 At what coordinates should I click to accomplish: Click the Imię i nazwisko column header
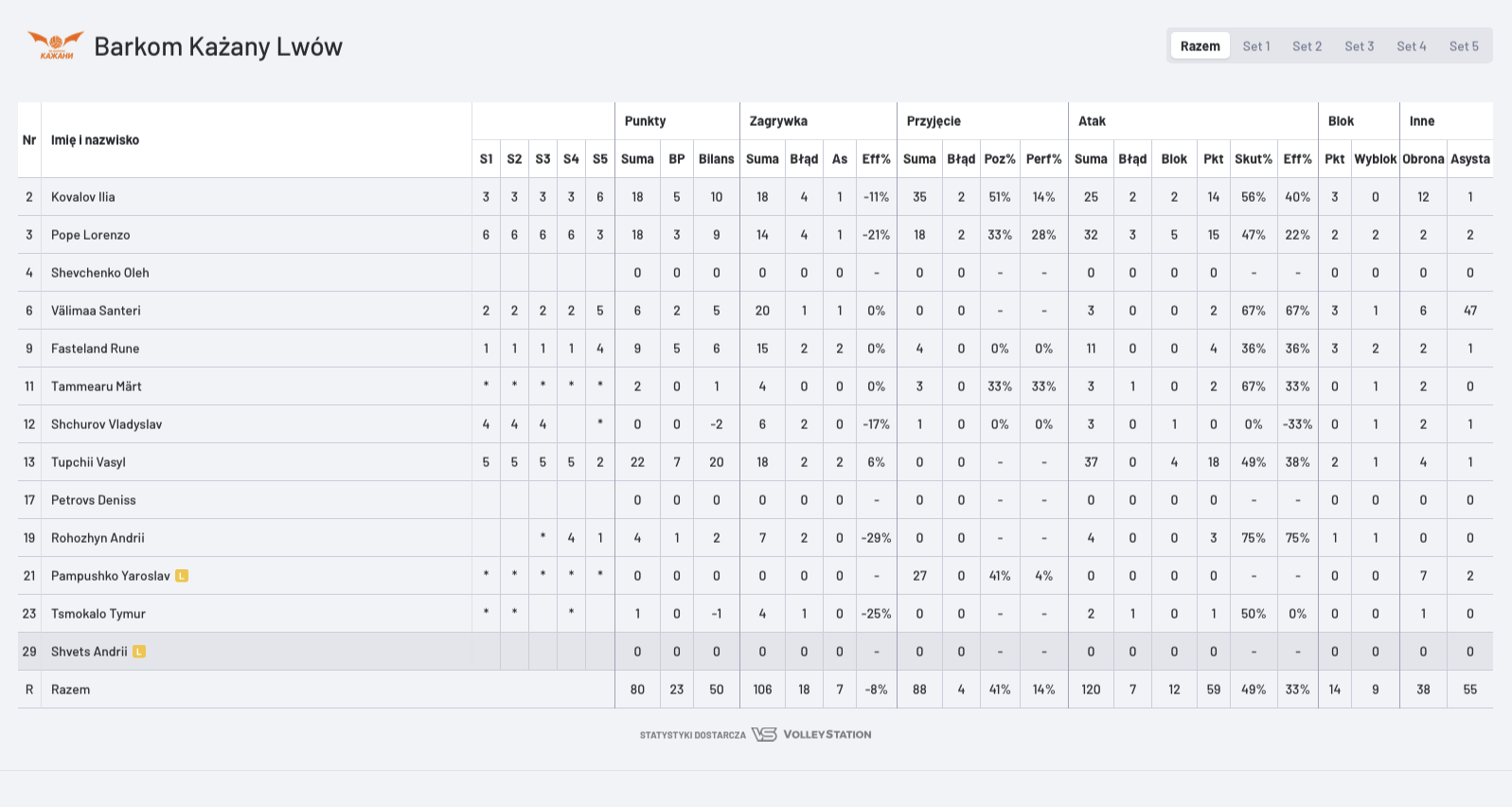point(95,140)
